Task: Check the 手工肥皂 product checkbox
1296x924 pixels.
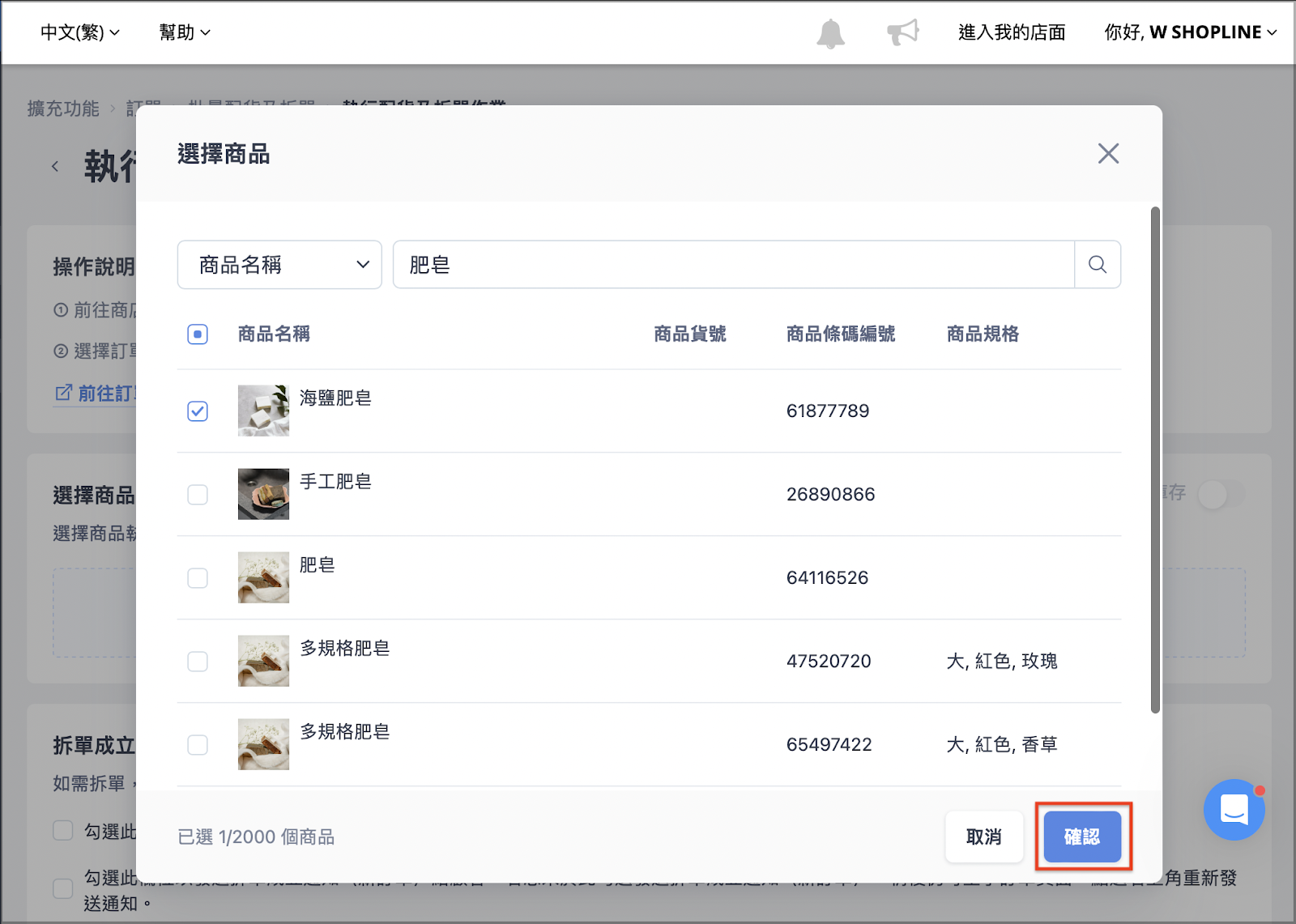Action: [x=198, y=495]
